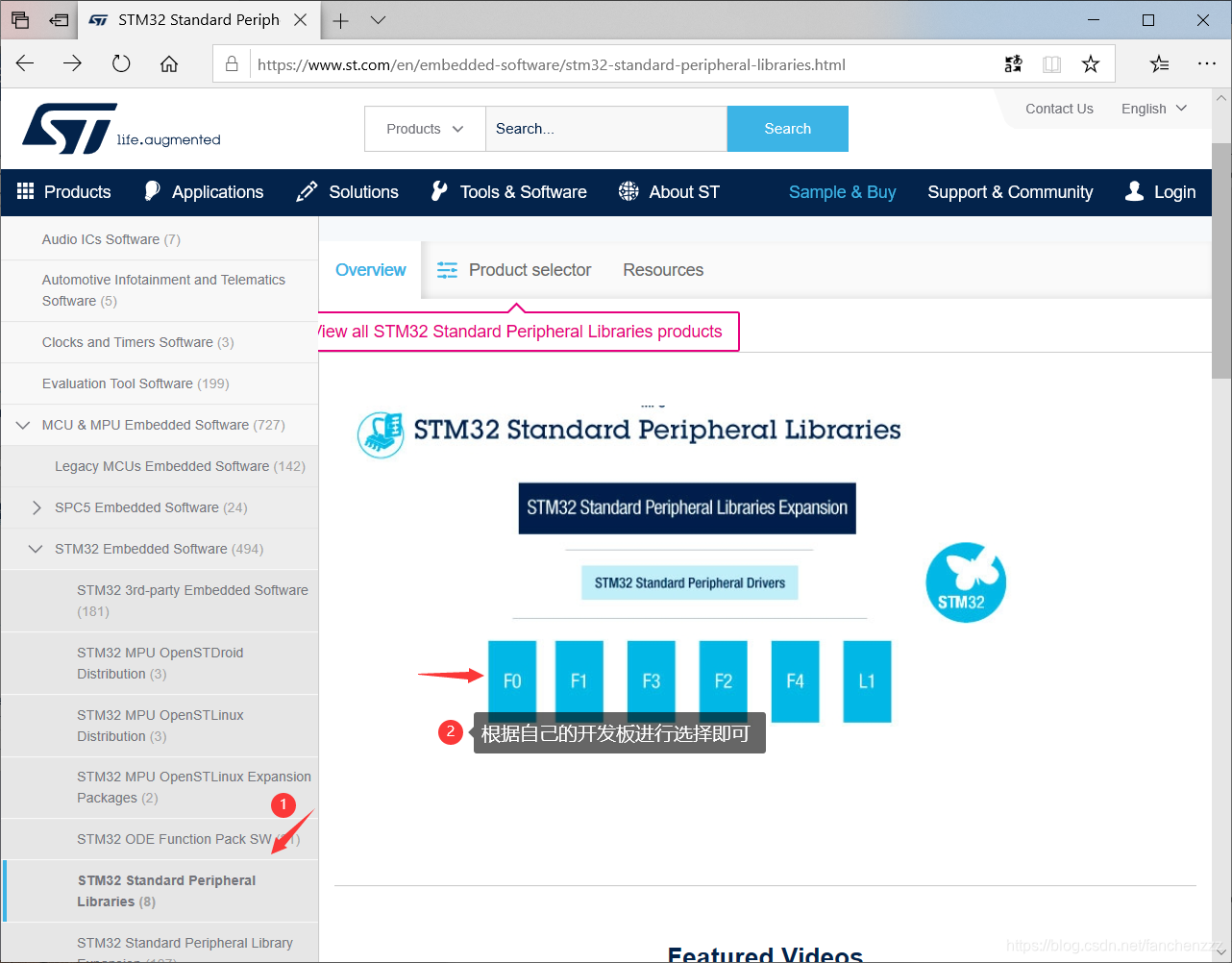The height and width of the screenshot is (963, 1232).
Task: Select the F2 series block
Action: click(x=724, y=681)
